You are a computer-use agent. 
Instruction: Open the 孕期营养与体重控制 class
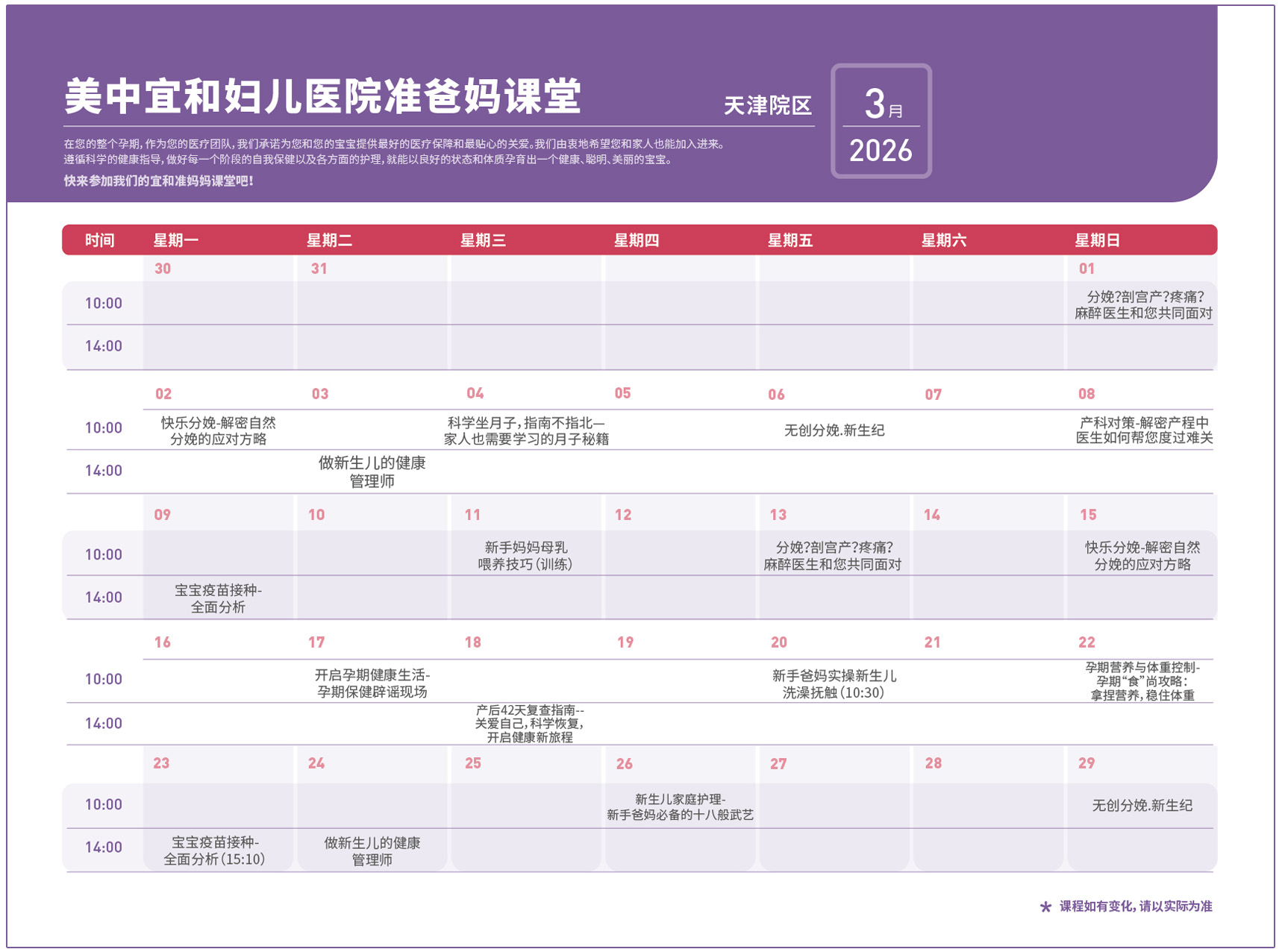tap(1142, 681)
